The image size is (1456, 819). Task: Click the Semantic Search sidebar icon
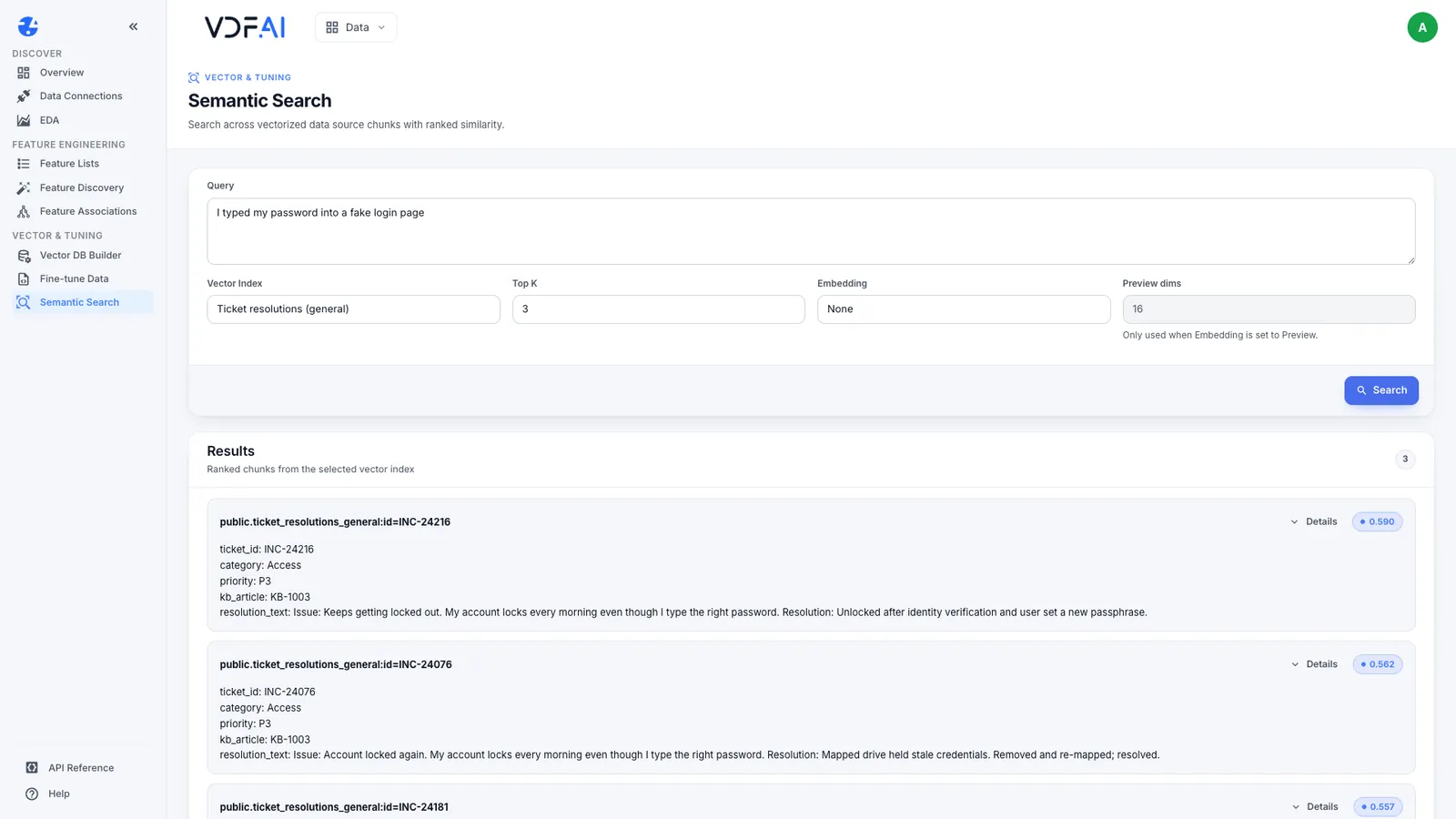(x=24, y=302)
